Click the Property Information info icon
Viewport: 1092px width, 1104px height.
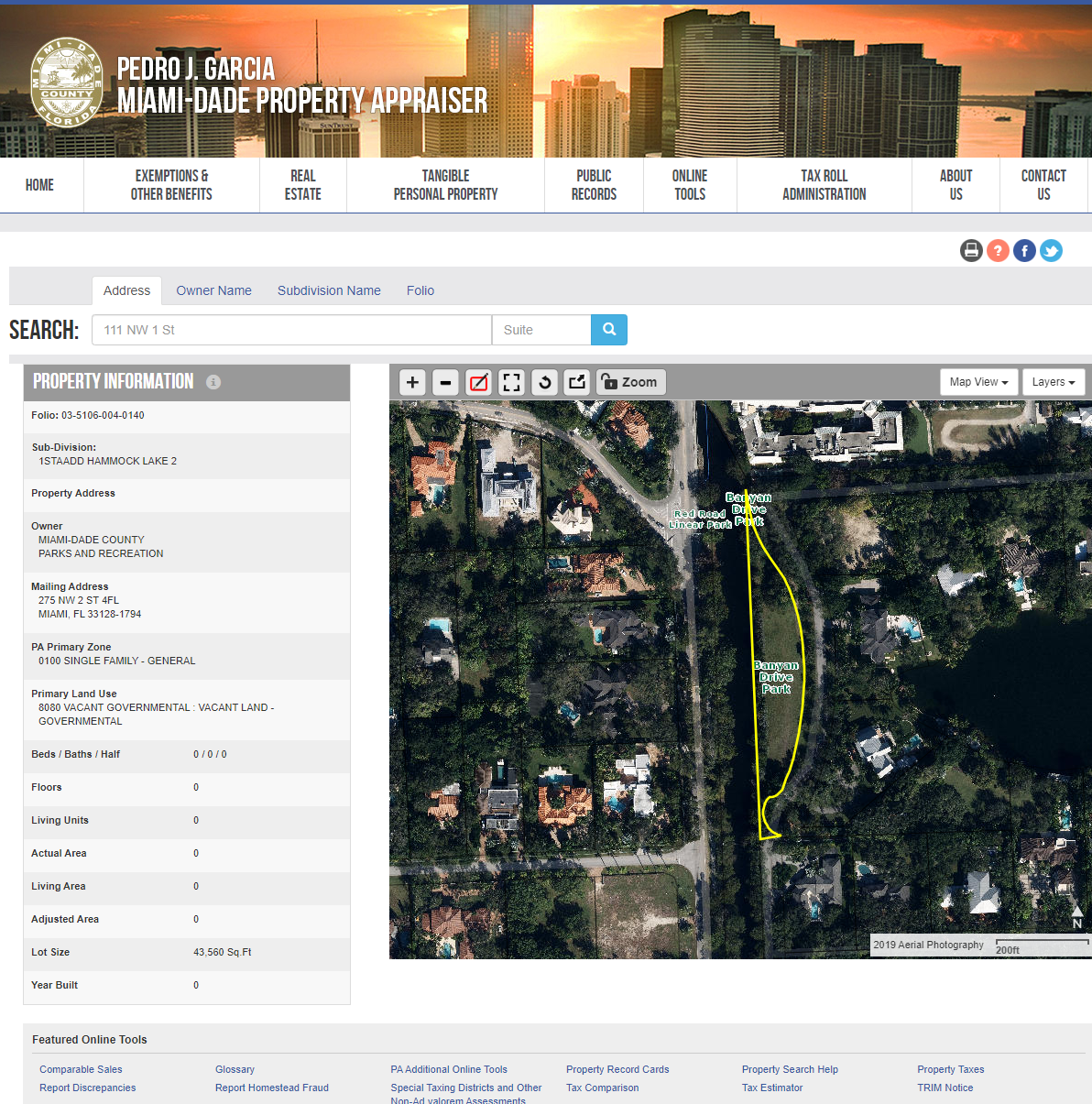213,382
